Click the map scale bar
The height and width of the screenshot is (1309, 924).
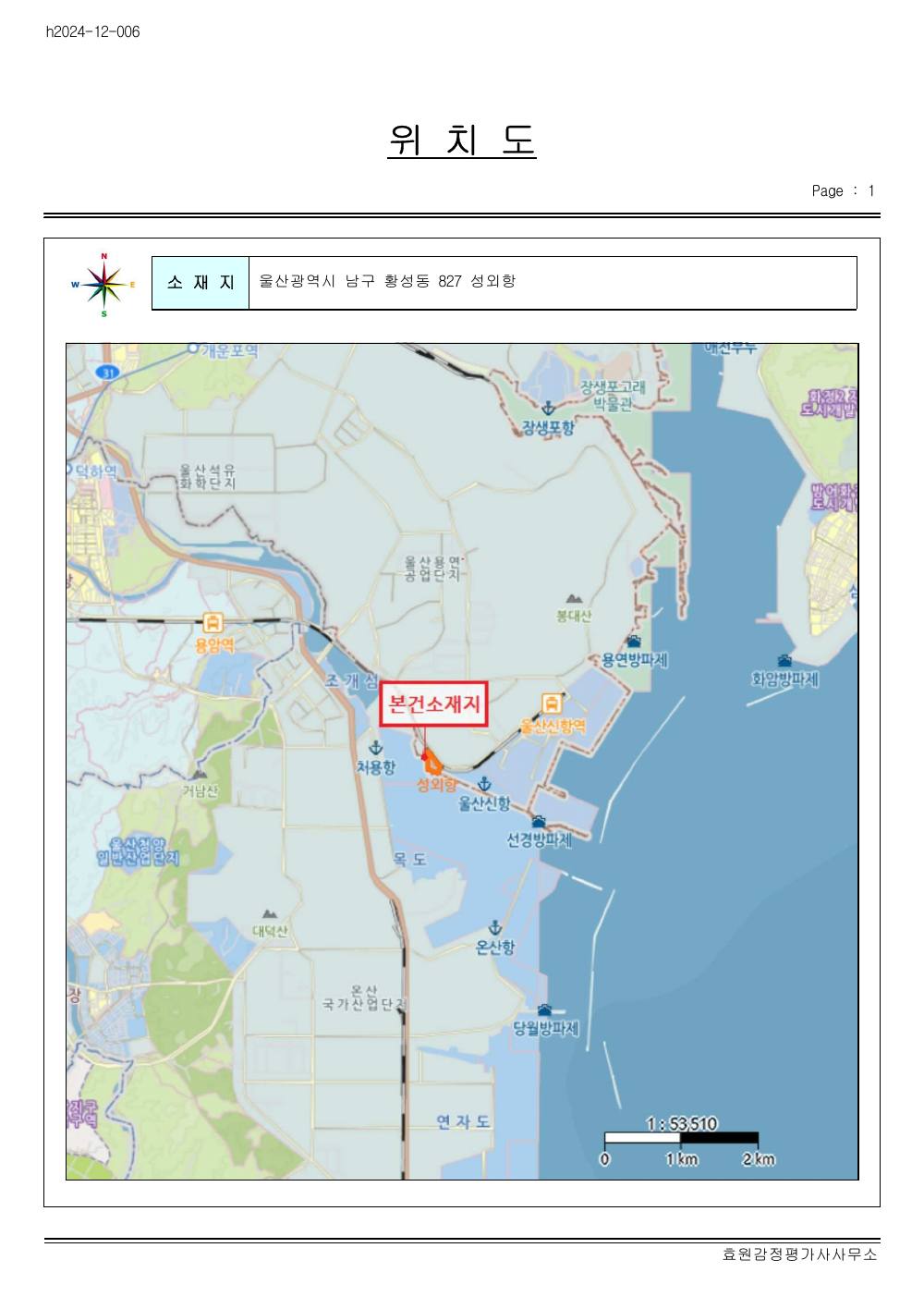pyautogui.click(x=681, y=1138)
